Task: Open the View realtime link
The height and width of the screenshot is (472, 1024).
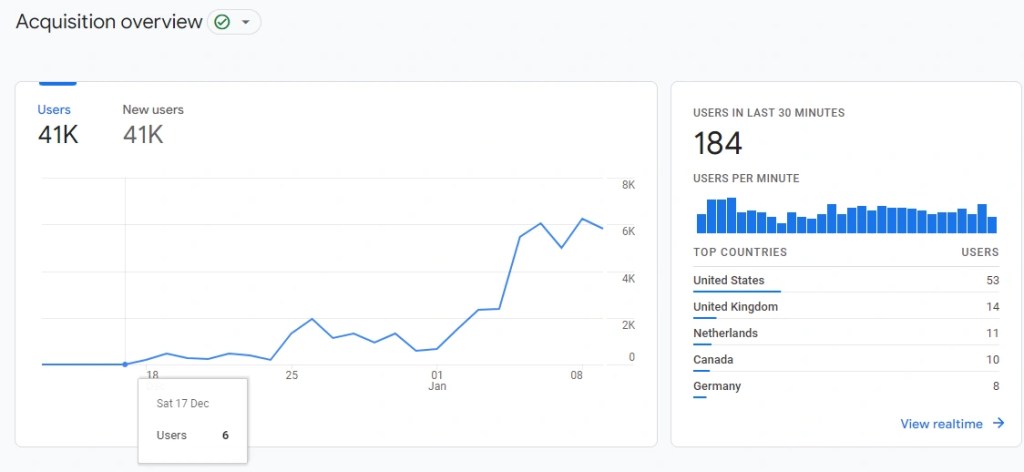Action: (x=941, y=424)
